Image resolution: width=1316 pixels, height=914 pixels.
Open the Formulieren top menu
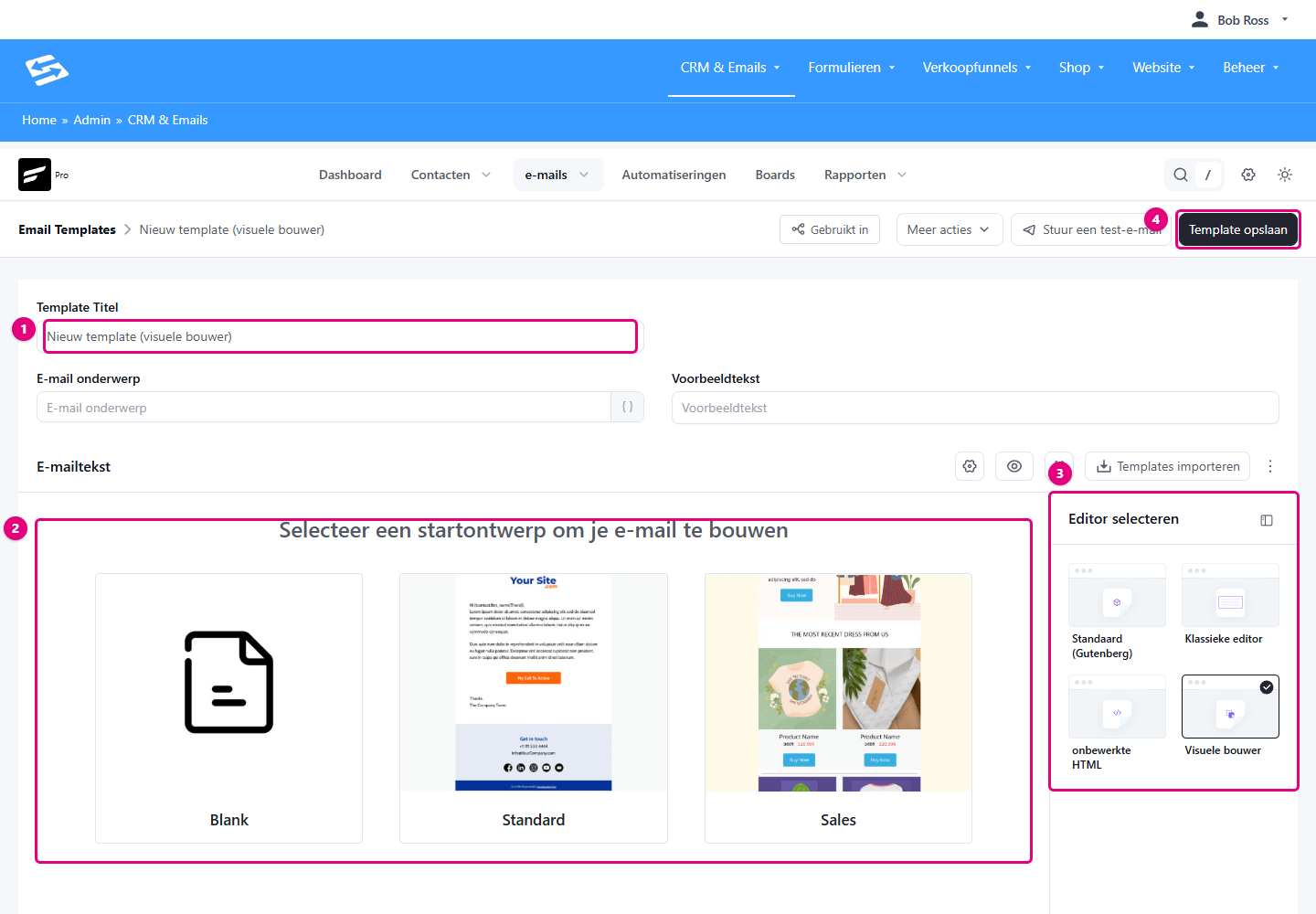point(852,68)
